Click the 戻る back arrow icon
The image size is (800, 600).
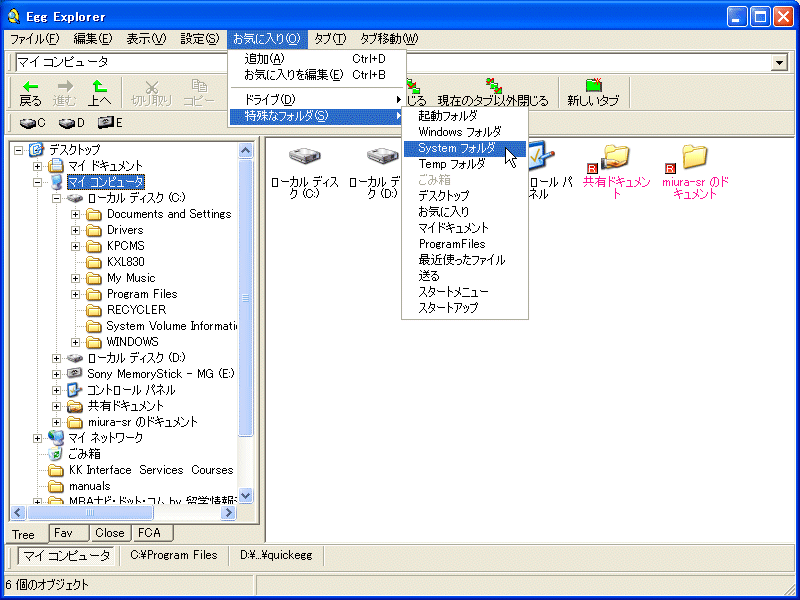tap(30, 86)
